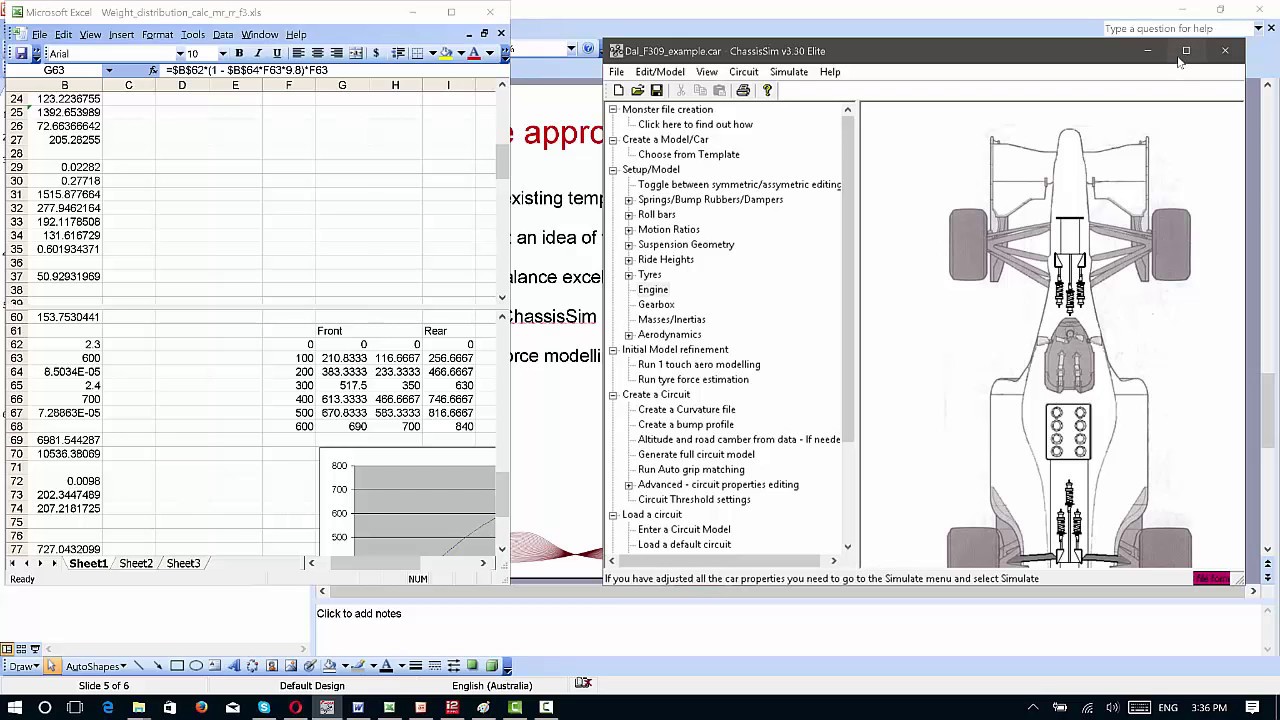Open Excel Tools menu
Image resolution: width=1280 pixels, height=720 pixels.
[x=192, y=35]
